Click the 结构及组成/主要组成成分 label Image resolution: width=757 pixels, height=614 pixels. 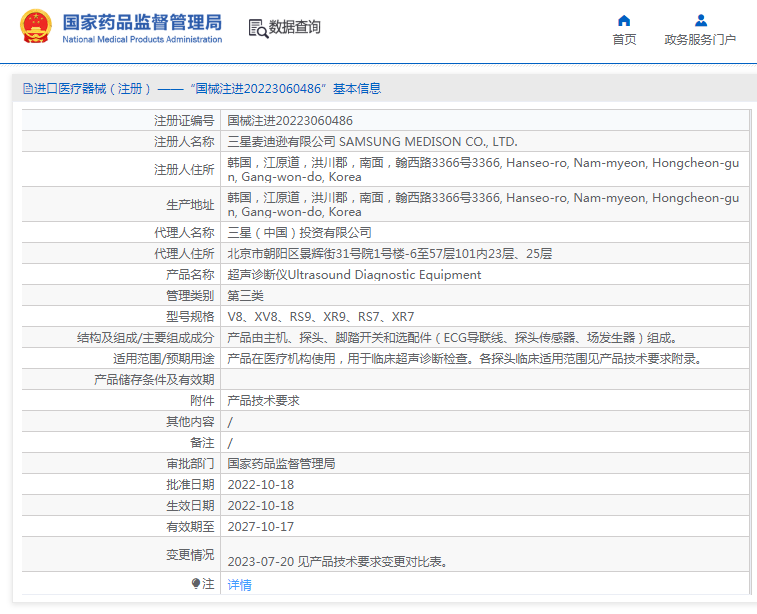[x=145, y=337]
